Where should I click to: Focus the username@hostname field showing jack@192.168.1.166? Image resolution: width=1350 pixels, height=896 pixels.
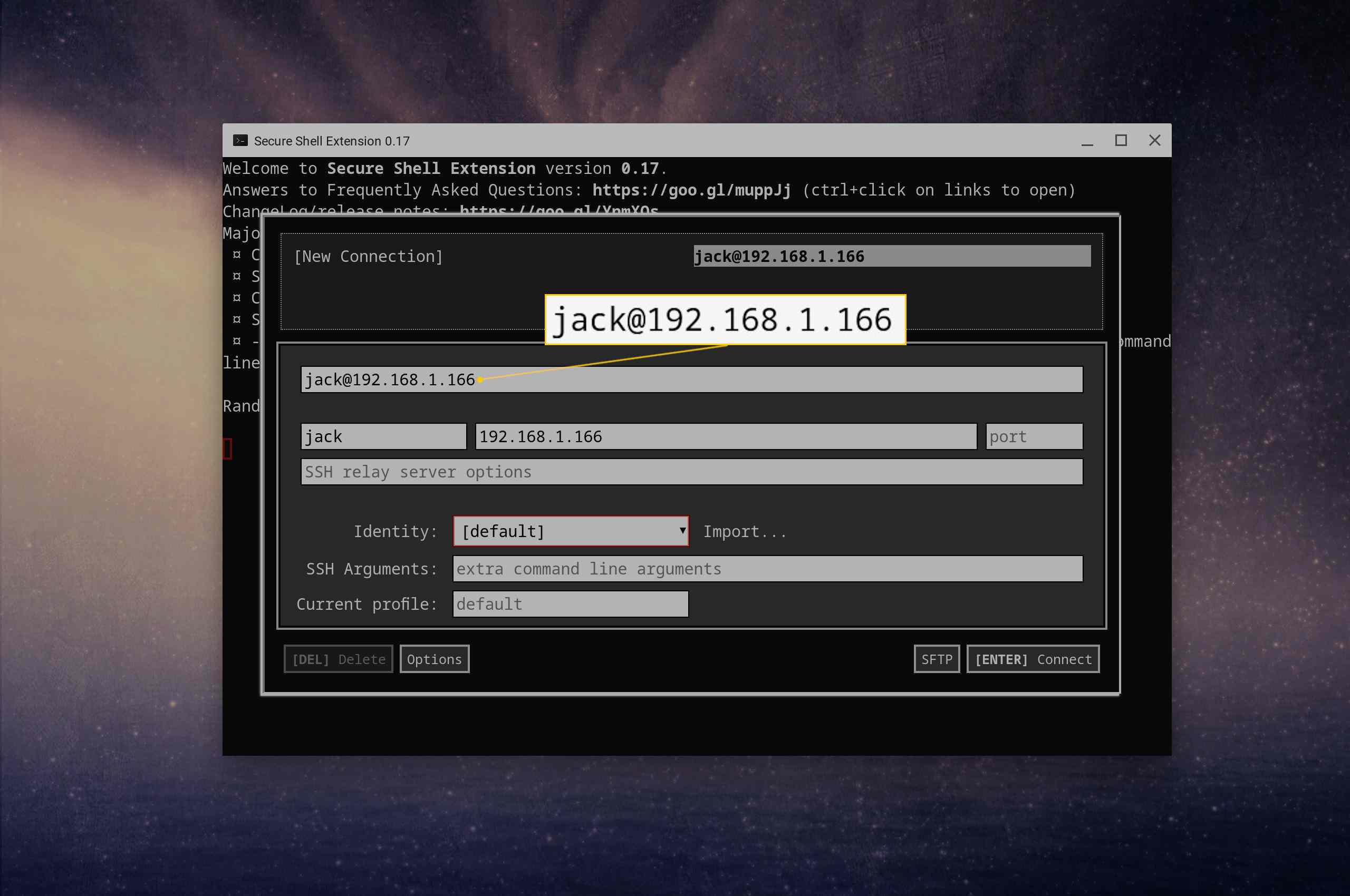(692, 379)
